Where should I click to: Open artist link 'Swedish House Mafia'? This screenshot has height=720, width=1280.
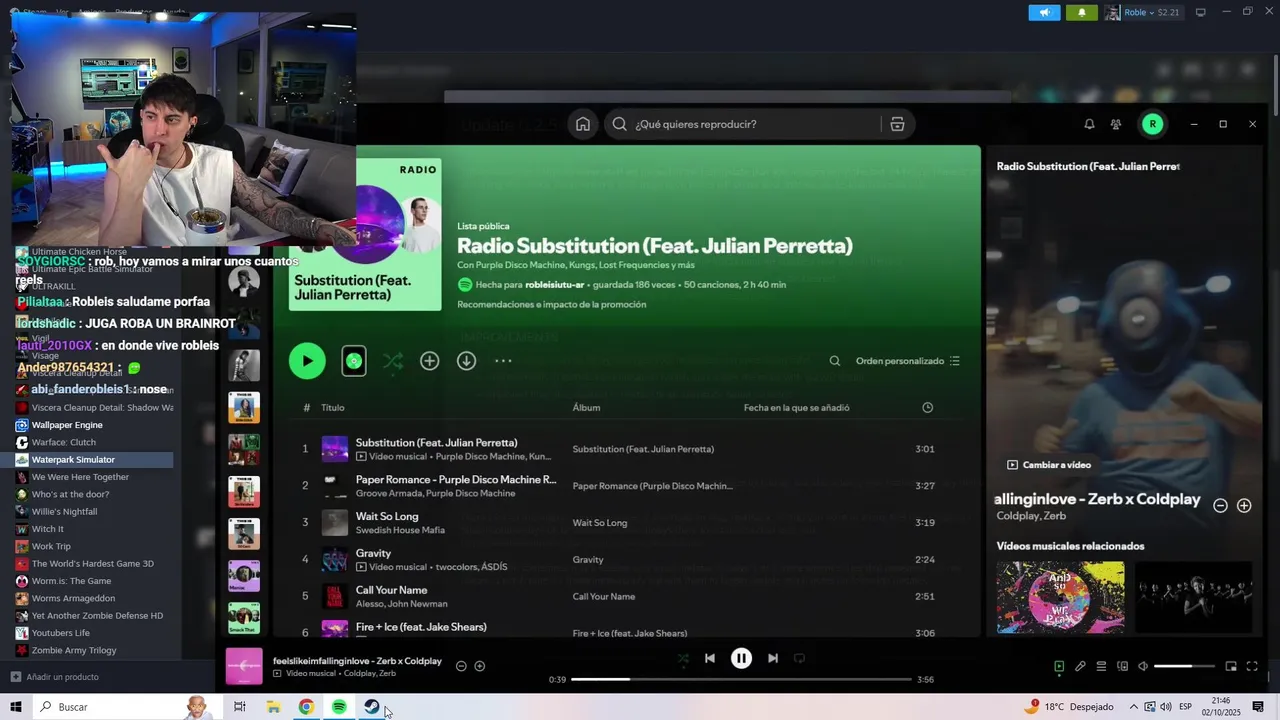point(400,530)
